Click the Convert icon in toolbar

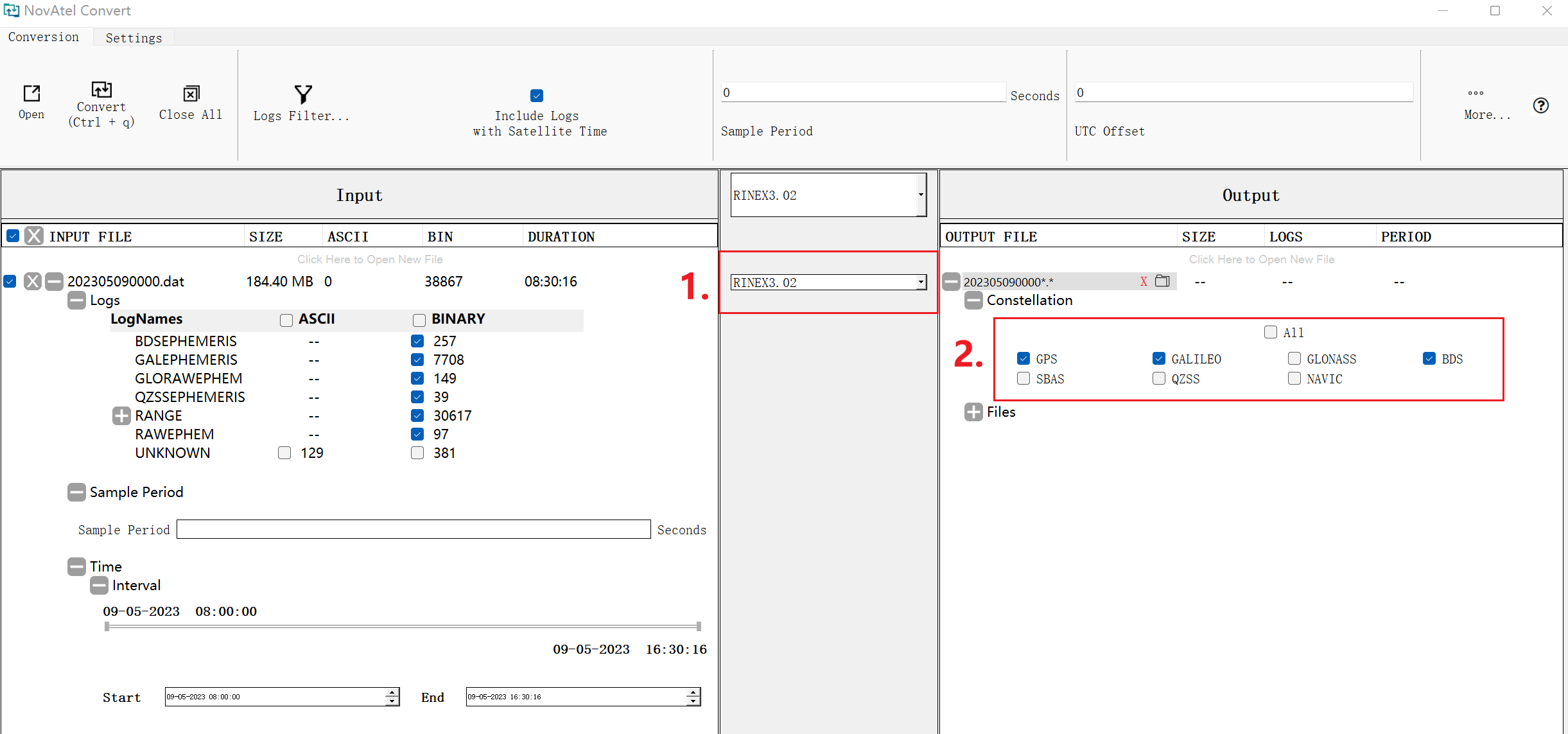101,89
